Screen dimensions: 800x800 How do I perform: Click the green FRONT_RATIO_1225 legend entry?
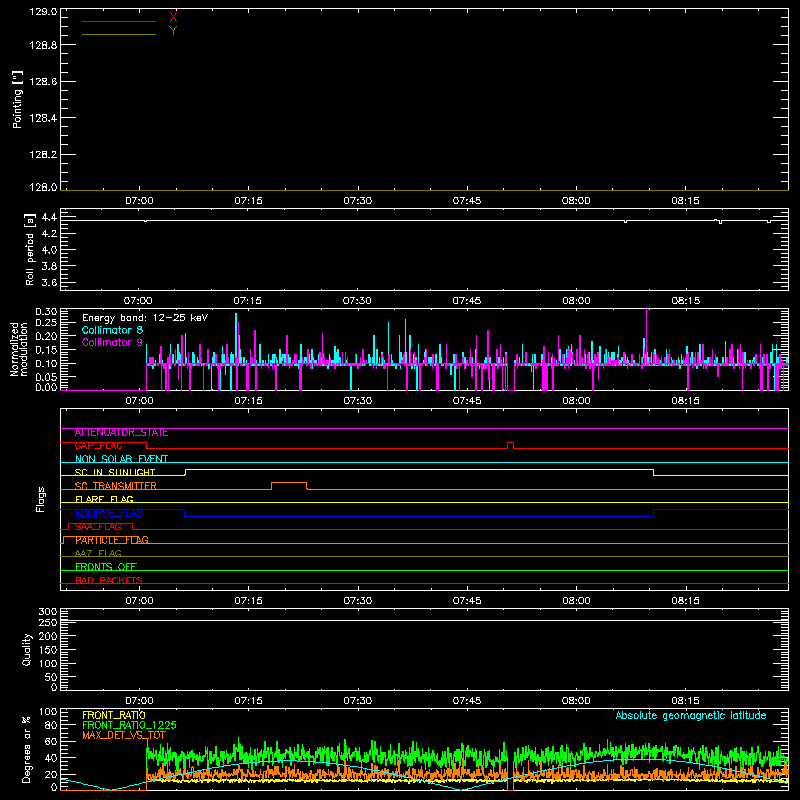(129, 725)
